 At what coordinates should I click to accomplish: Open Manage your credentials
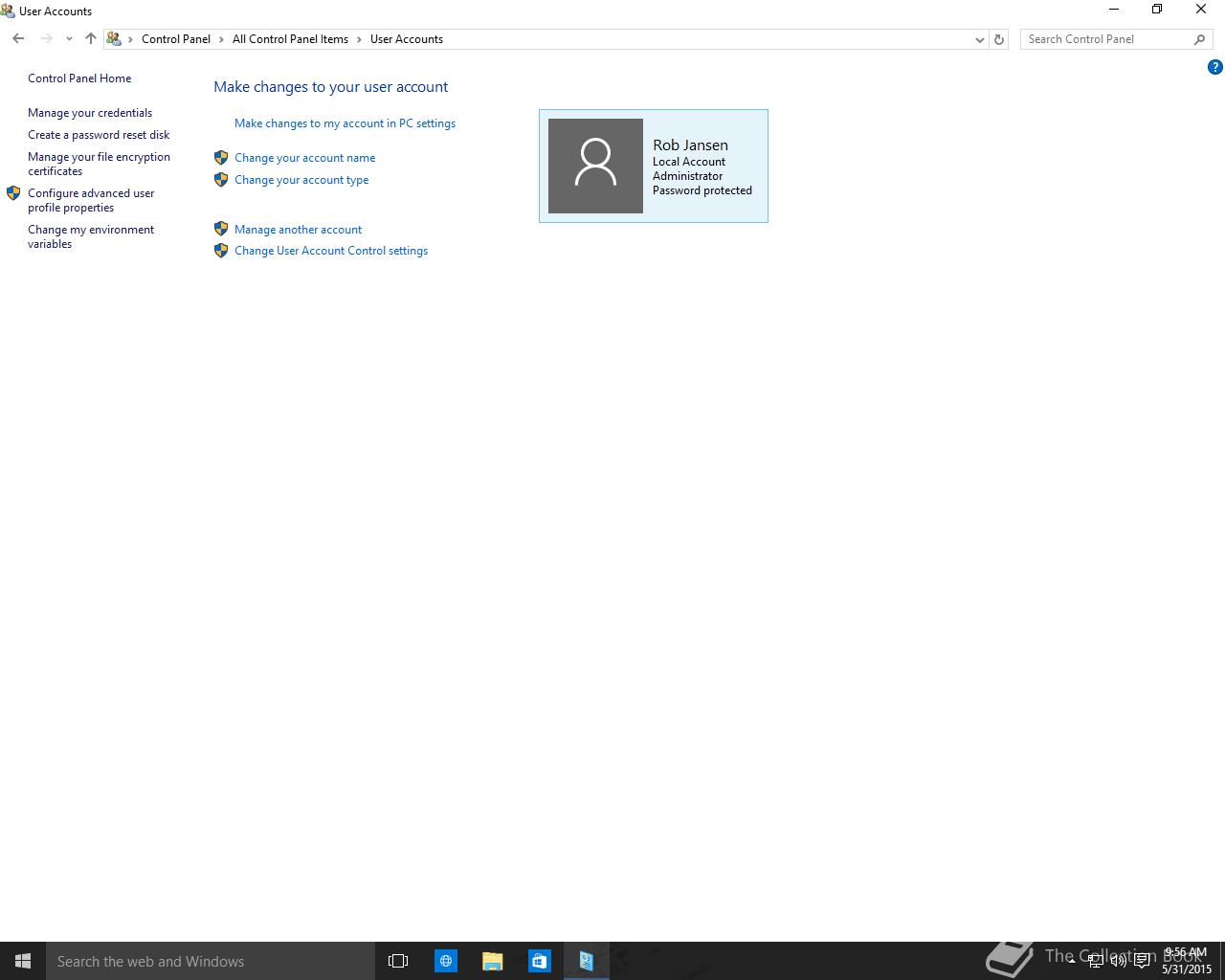click(90, 113)
